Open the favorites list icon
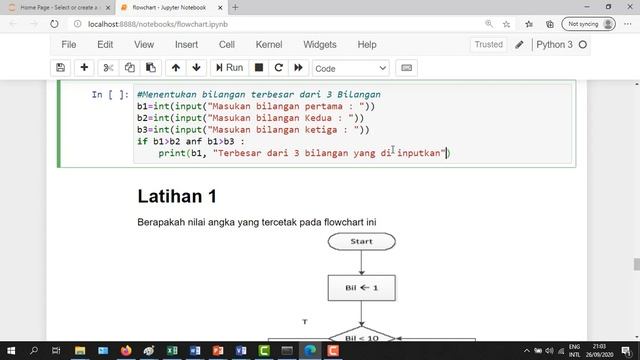Screen dimensions: 640x360 [529, 24]
